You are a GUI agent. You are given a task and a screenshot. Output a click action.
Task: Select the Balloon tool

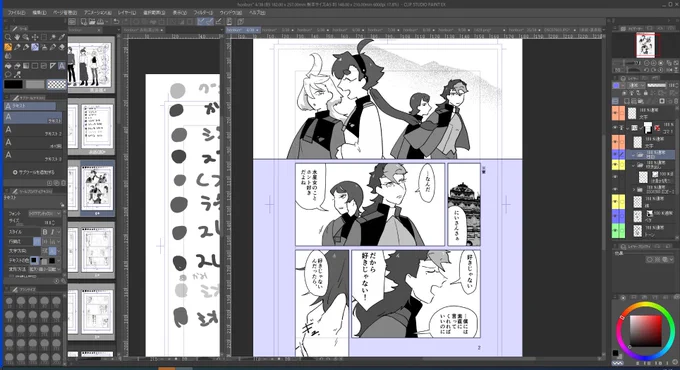(8, 75)
